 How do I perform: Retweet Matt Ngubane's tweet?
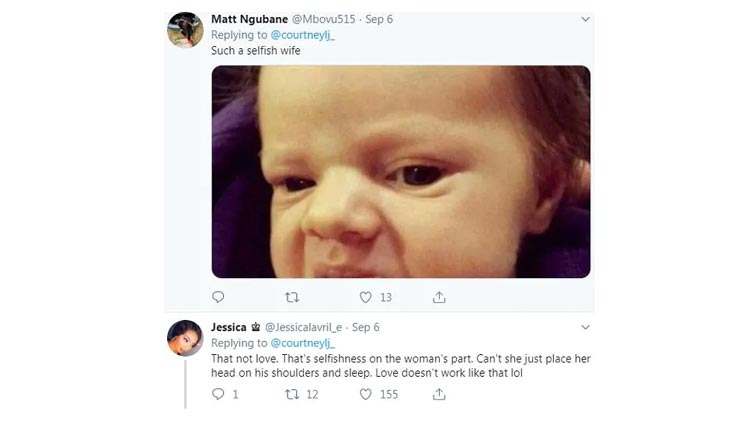pos(292,297)
